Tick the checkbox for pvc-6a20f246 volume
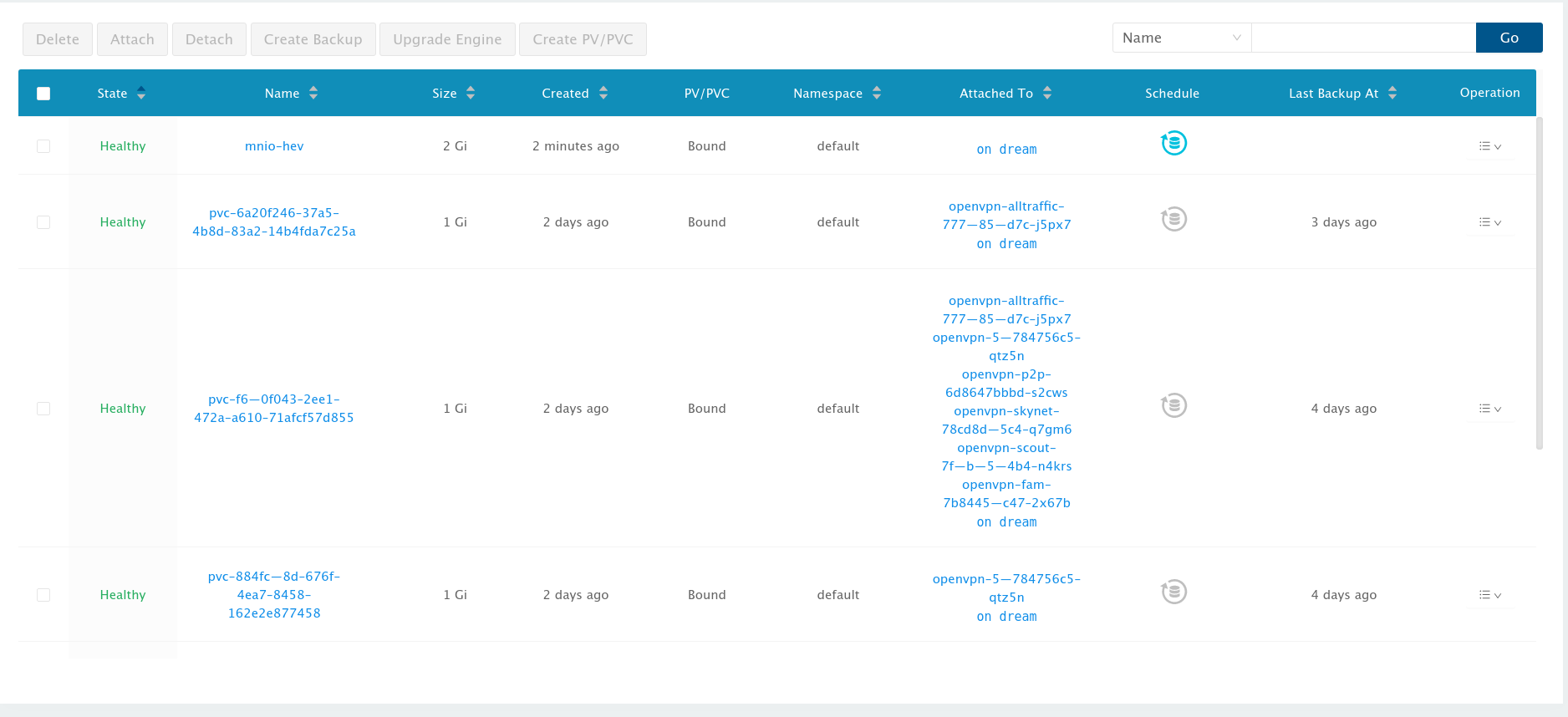The image size is (1568, 717). tap(43, 222)
